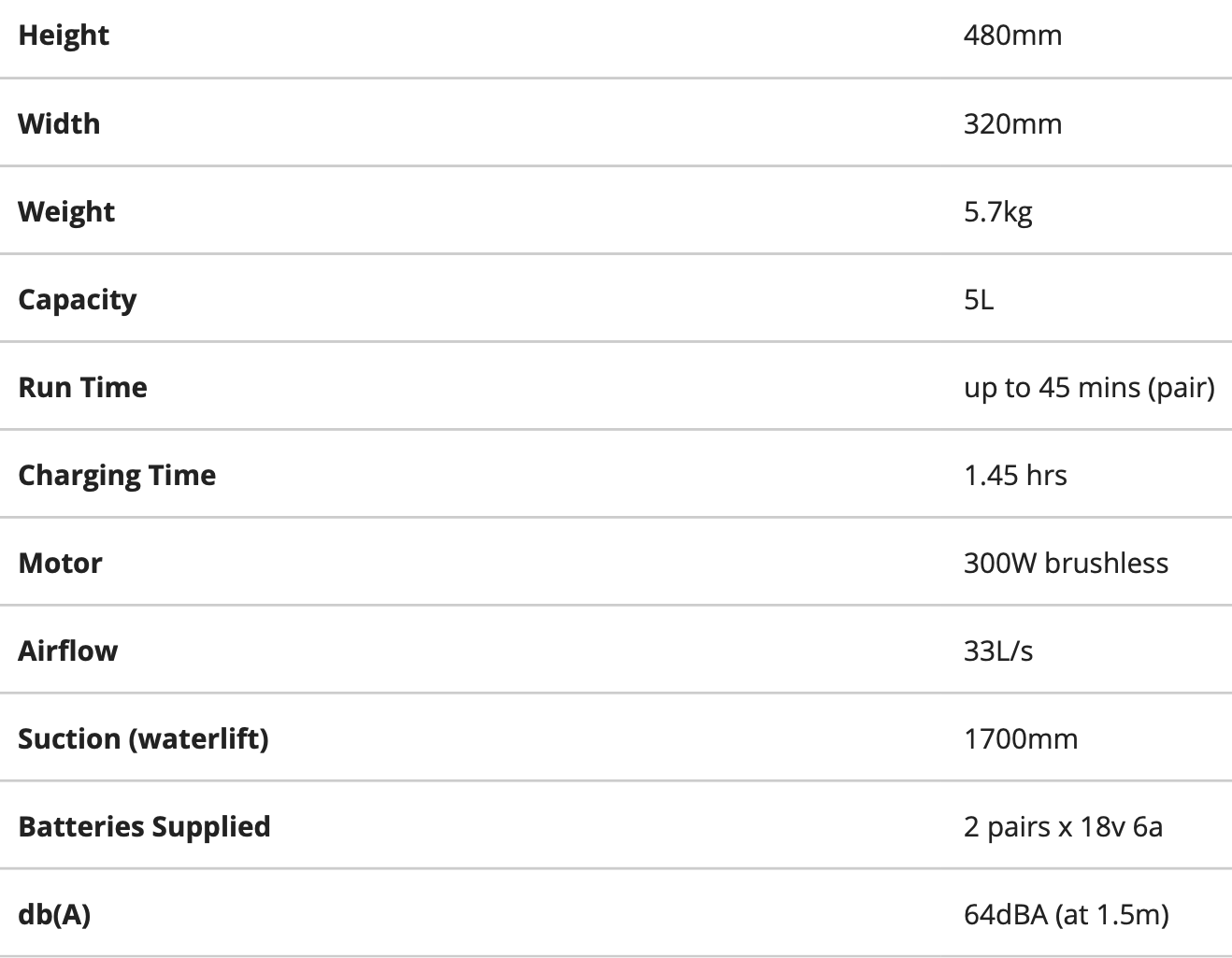Select the 33L/s airflow value
Screen dimensions: 1232x958
click(998, 651)
